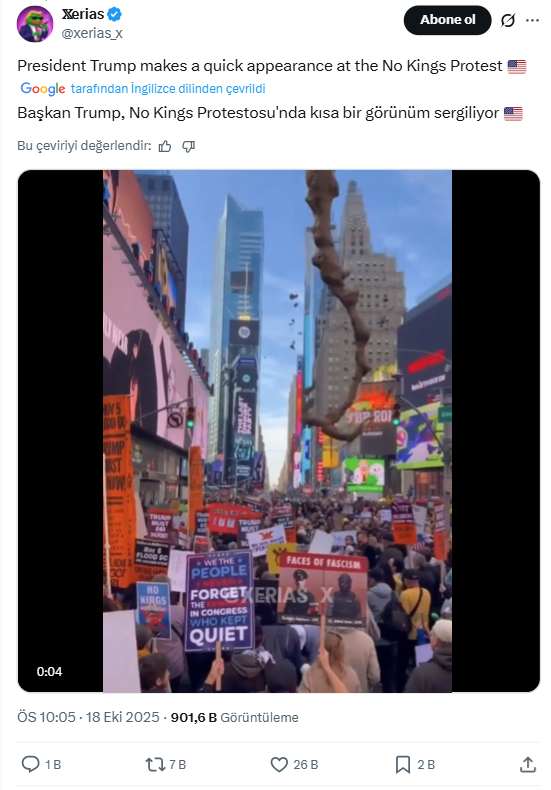
Task: Click the 0:04 video duration label
Action: pyautogui.click(x=49, y=672)
